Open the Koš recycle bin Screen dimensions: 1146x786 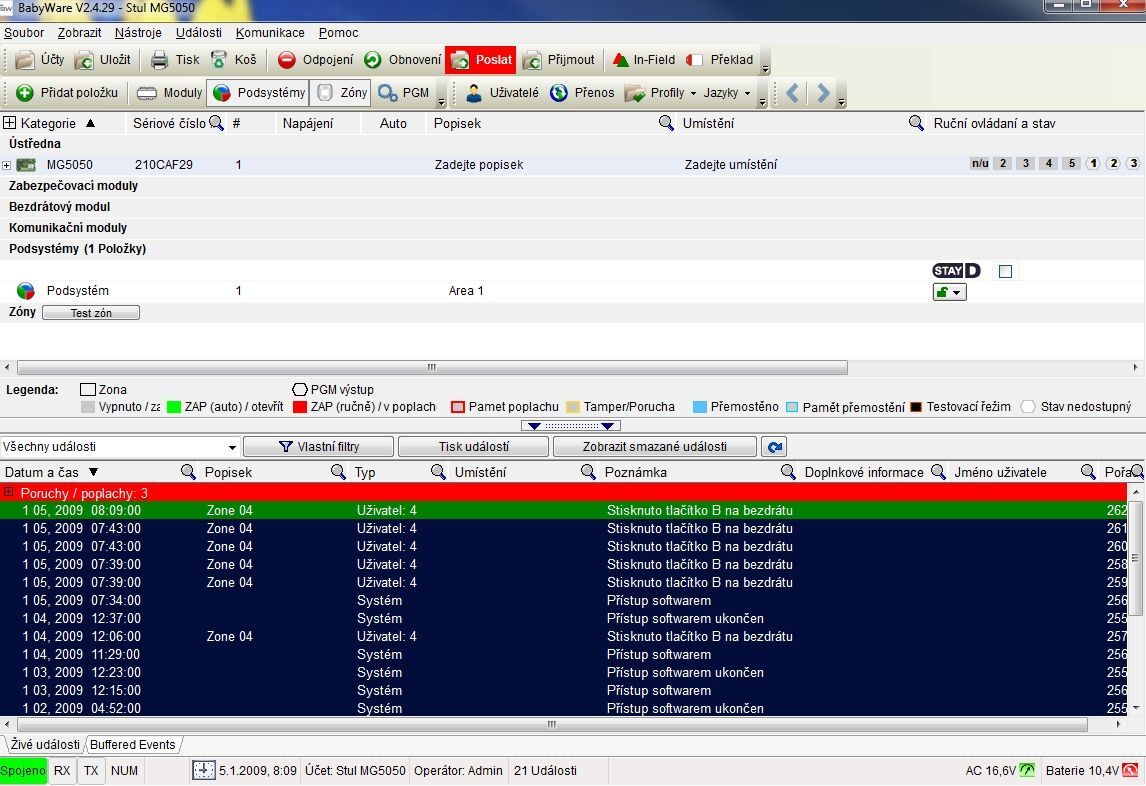click(219, 60)
